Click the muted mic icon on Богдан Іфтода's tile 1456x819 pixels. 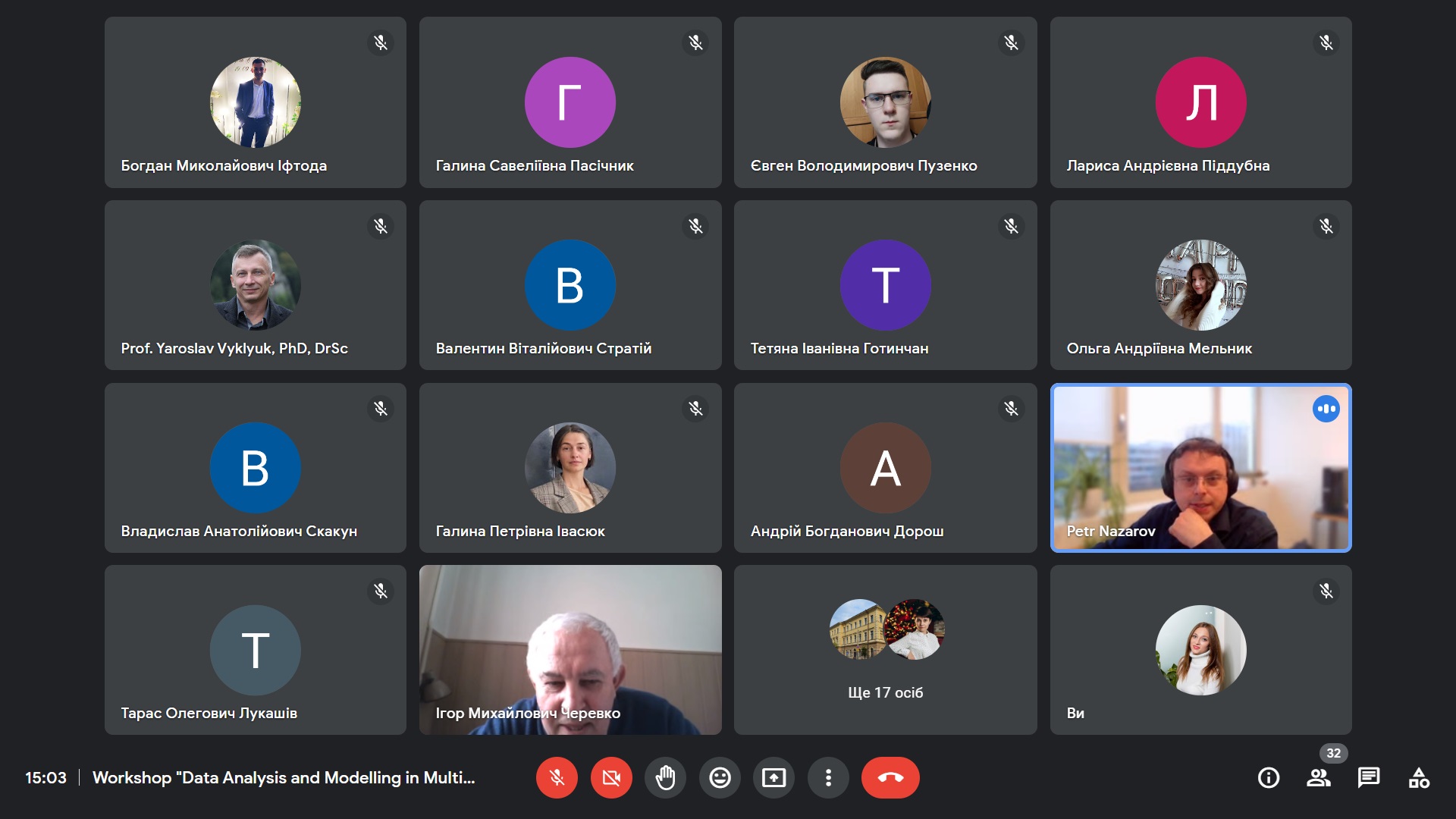[381, 42]
